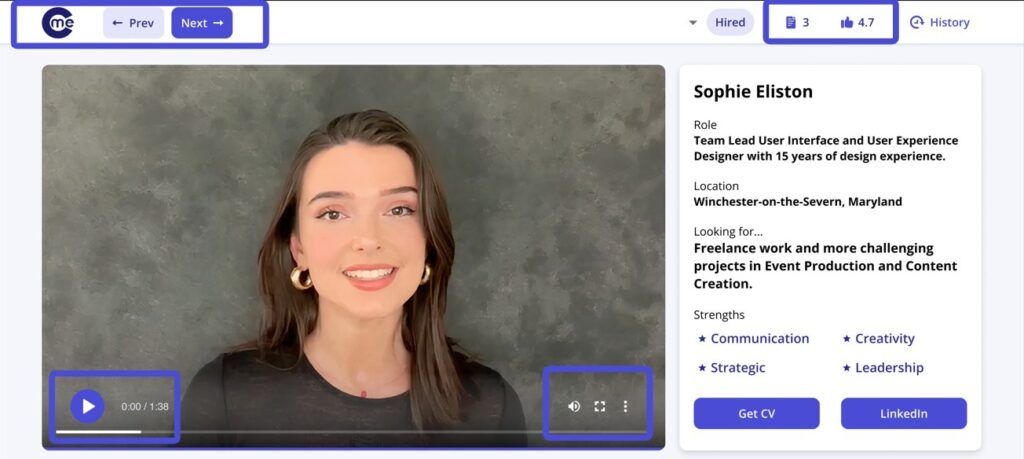
Task: Open the documents icon showing 3
Action: pos(791,22)
